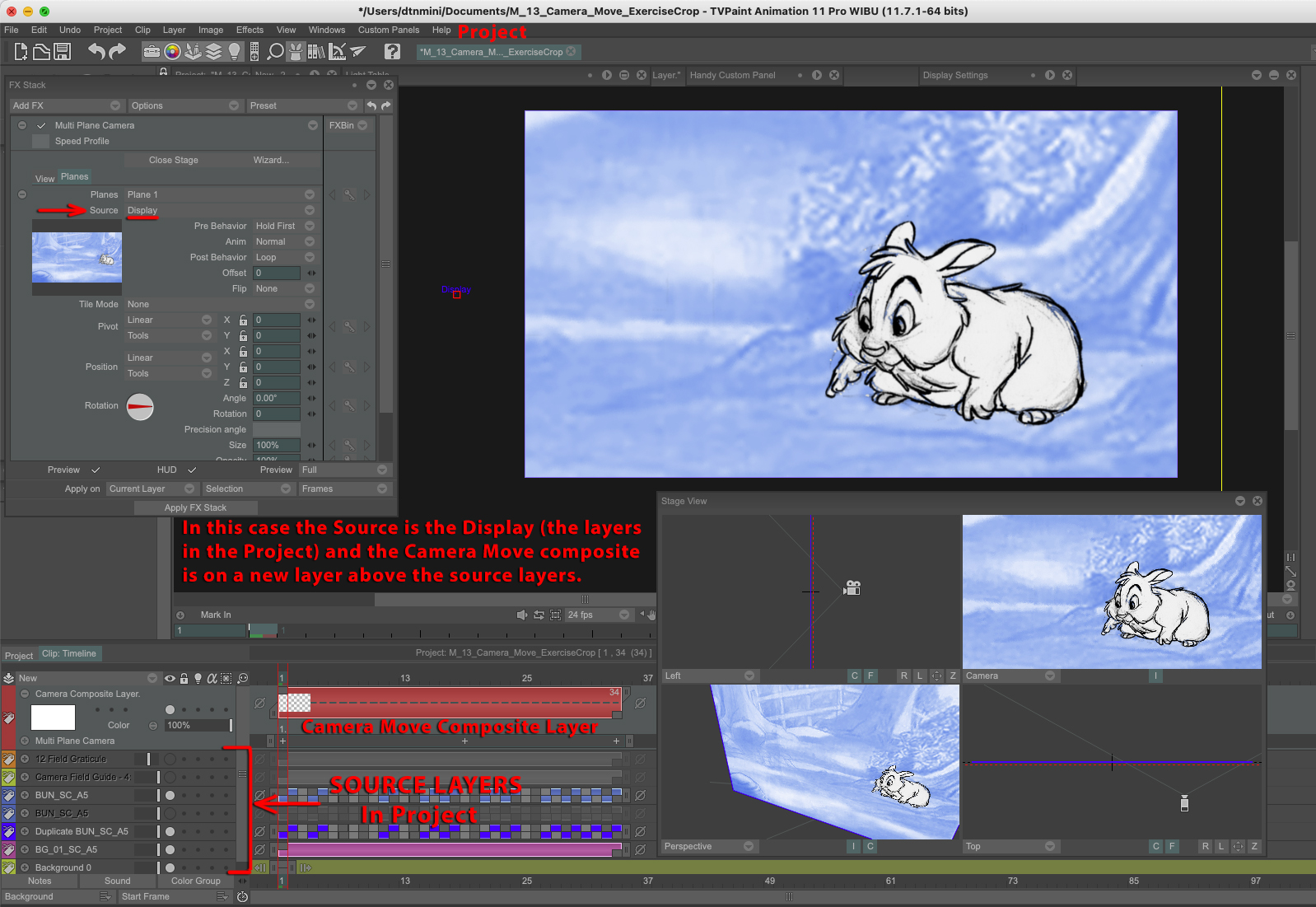Toggle the HUD checkmark
This screenshot has height=907, width=1316.
point(192,470)
